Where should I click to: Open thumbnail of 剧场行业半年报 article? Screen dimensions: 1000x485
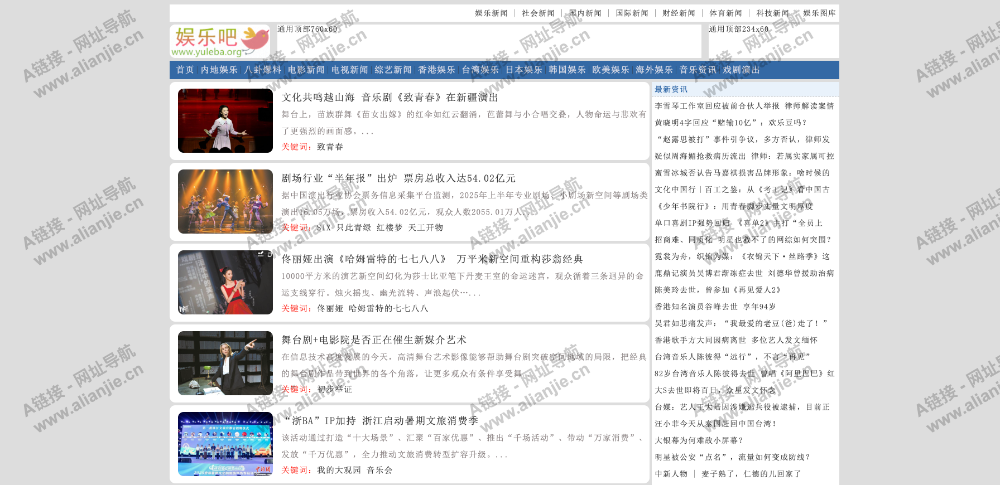[x=225, y=201]
